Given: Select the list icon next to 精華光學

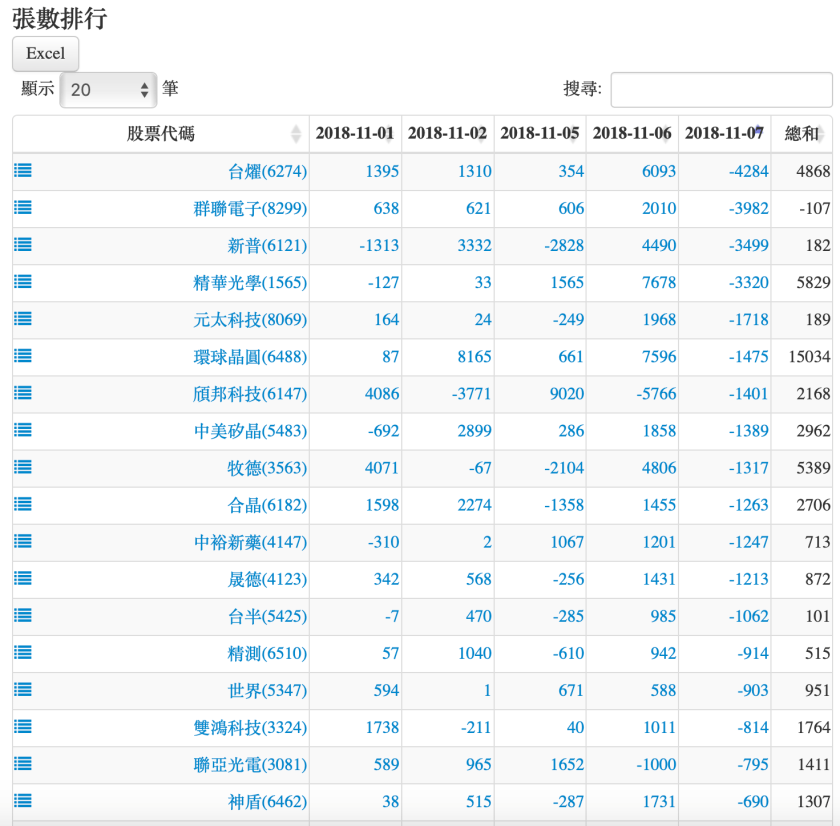Looking at the screenshot, I should pyautogui.click(x=21, y=281).
